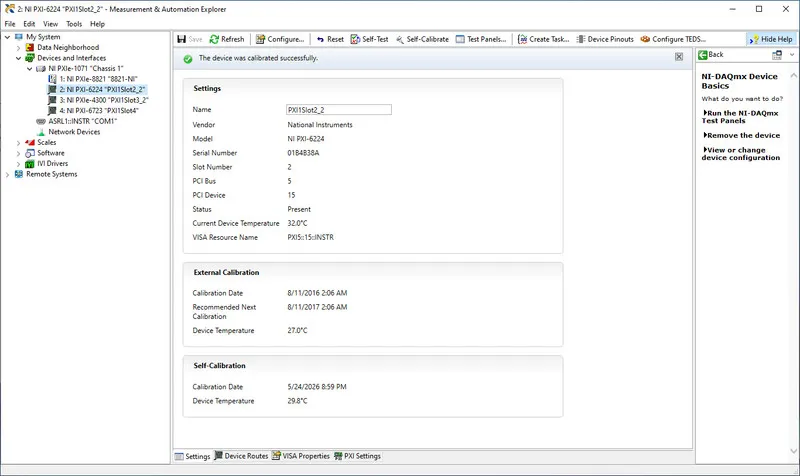800x476 pixels.
Task: Expand the Software node
Action: click(x=18, y=153)
